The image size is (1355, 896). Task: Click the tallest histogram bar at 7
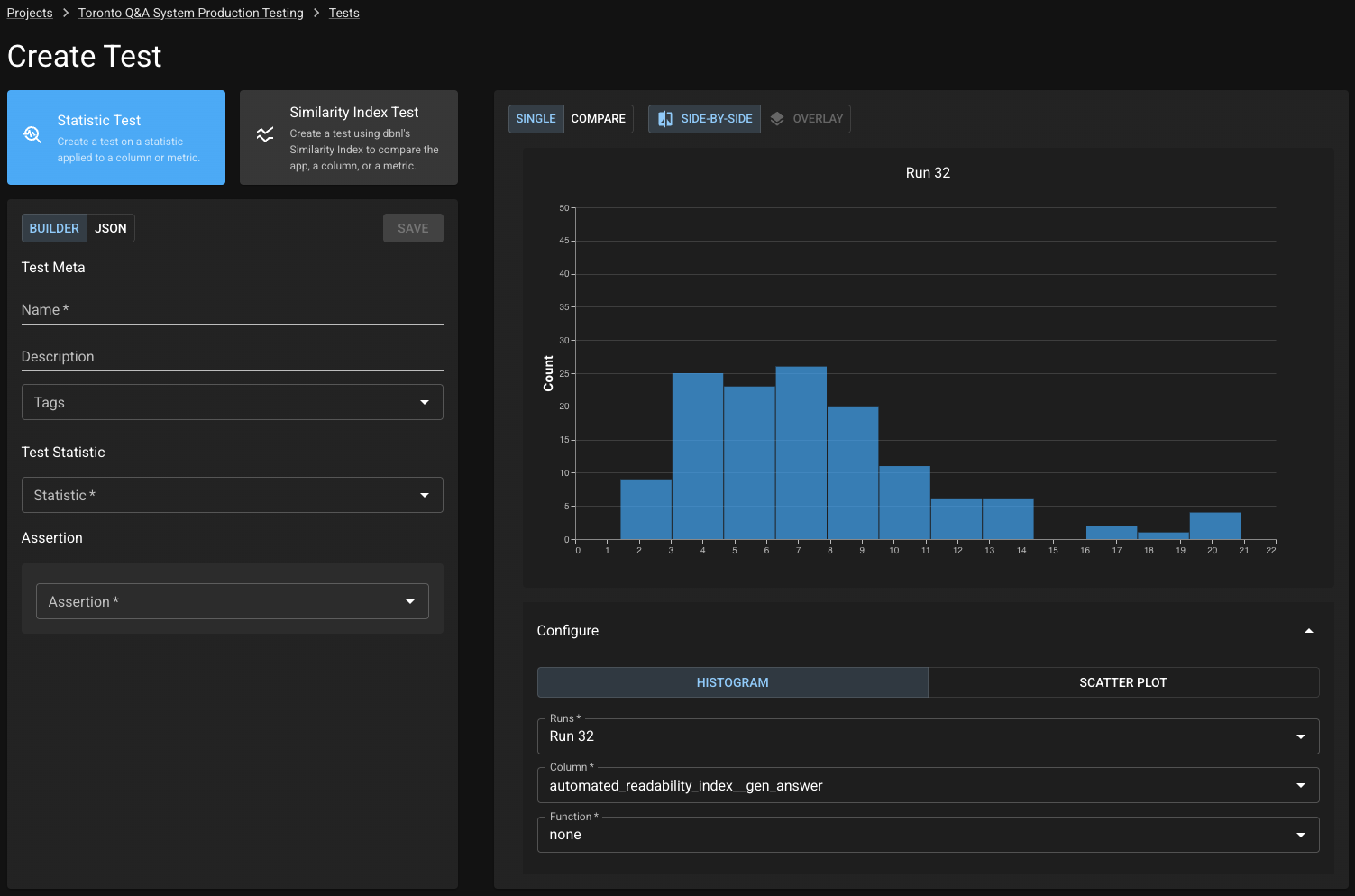[x=801, y=453]
